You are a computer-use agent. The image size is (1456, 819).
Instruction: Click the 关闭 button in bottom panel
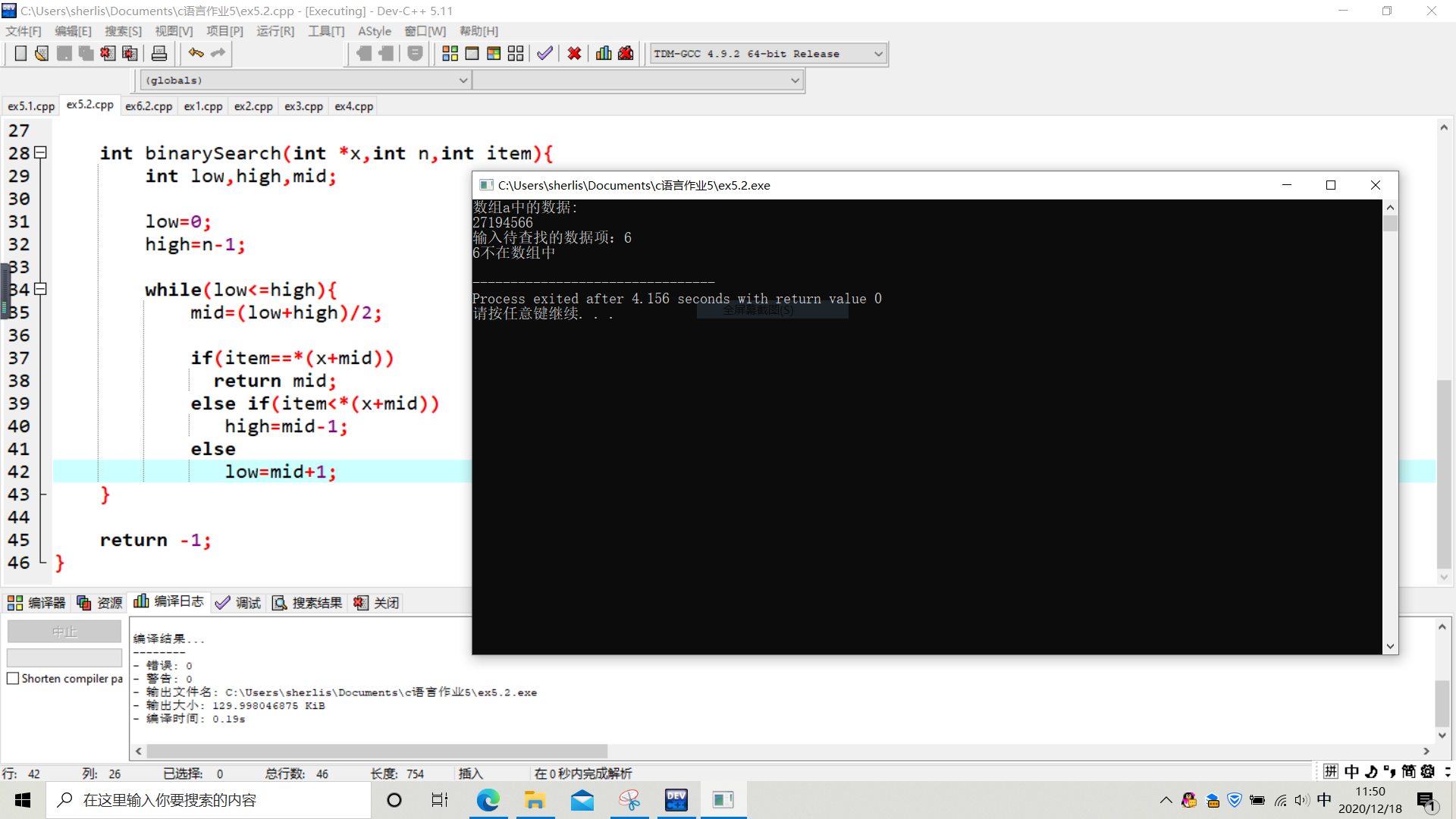(377, 603)
